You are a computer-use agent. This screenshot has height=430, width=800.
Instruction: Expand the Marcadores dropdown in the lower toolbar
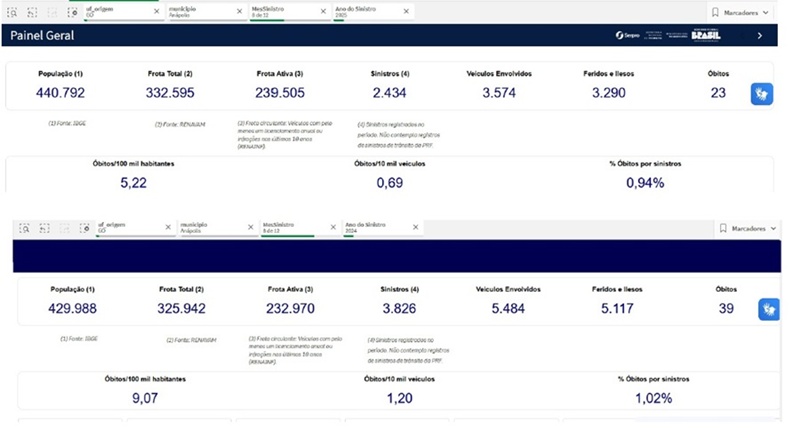point(748,228)
